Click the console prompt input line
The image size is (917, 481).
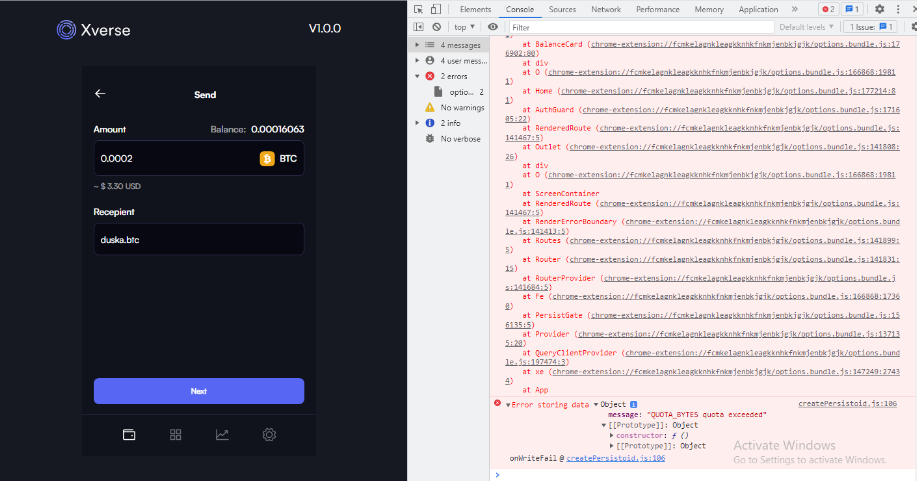(702, 475)
